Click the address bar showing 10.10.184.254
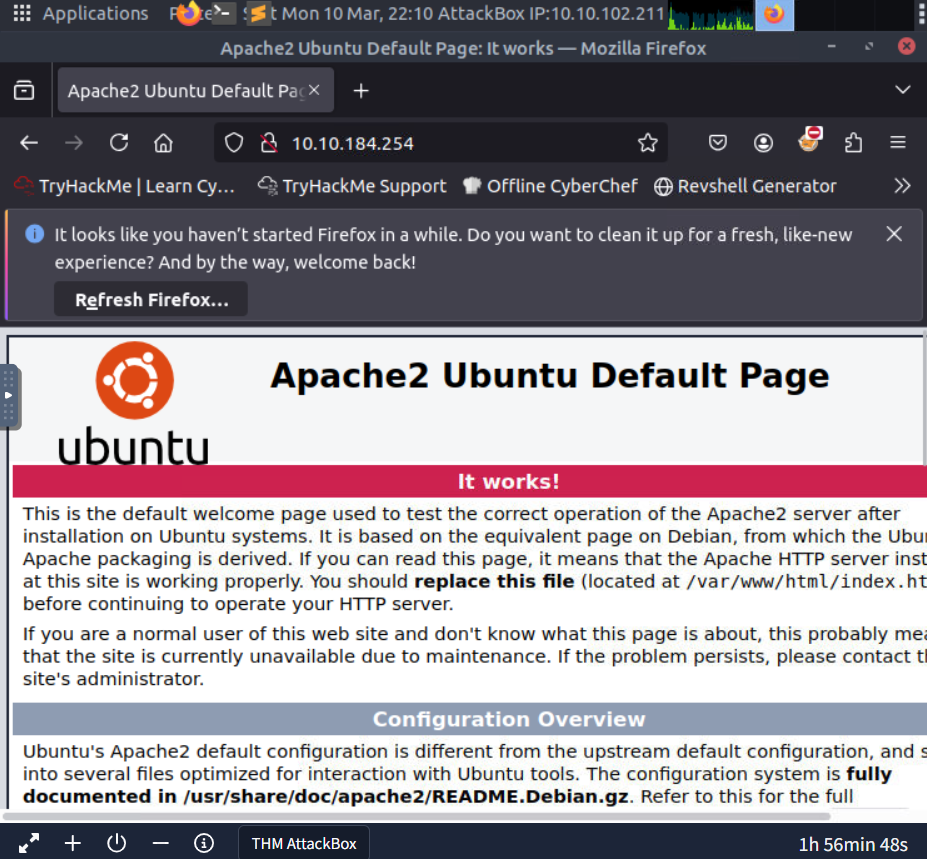927x859 pixels. tap(450, 143)
